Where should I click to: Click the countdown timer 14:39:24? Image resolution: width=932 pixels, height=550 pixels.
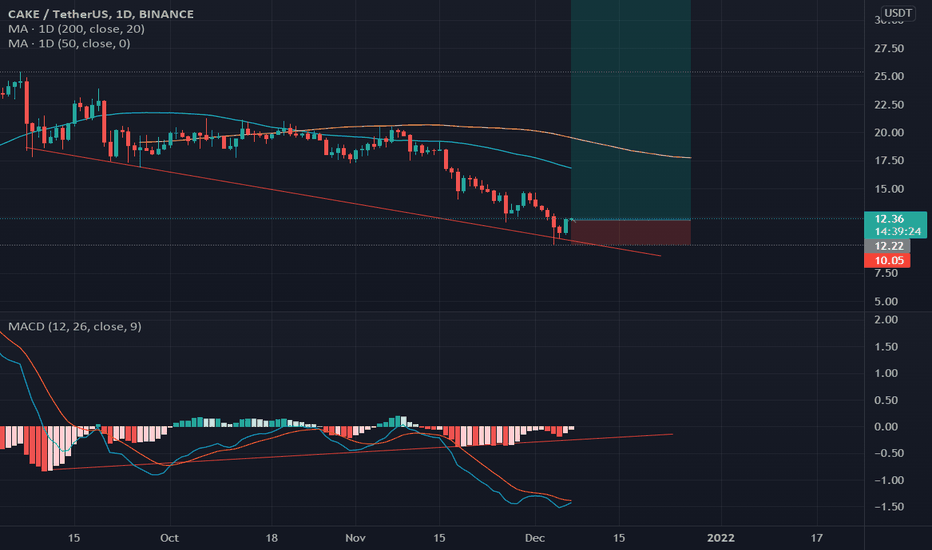coord(898,231)
